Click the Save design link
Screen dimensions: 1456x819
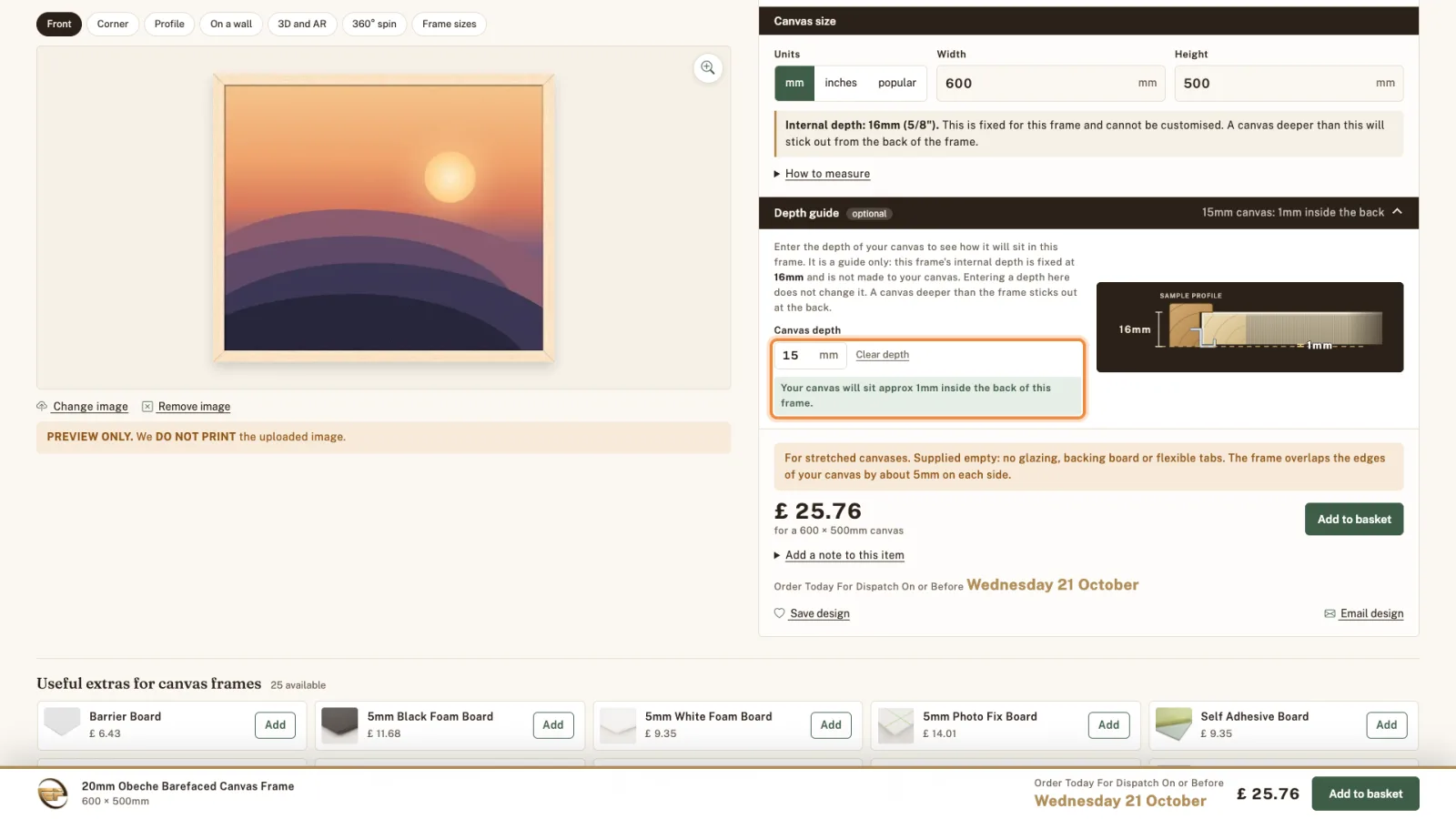tap(820, 613)
